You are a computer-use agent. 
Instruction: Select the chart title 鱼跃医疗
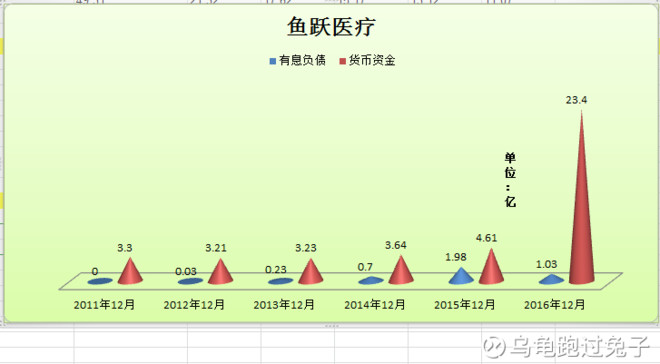(331, 27)
